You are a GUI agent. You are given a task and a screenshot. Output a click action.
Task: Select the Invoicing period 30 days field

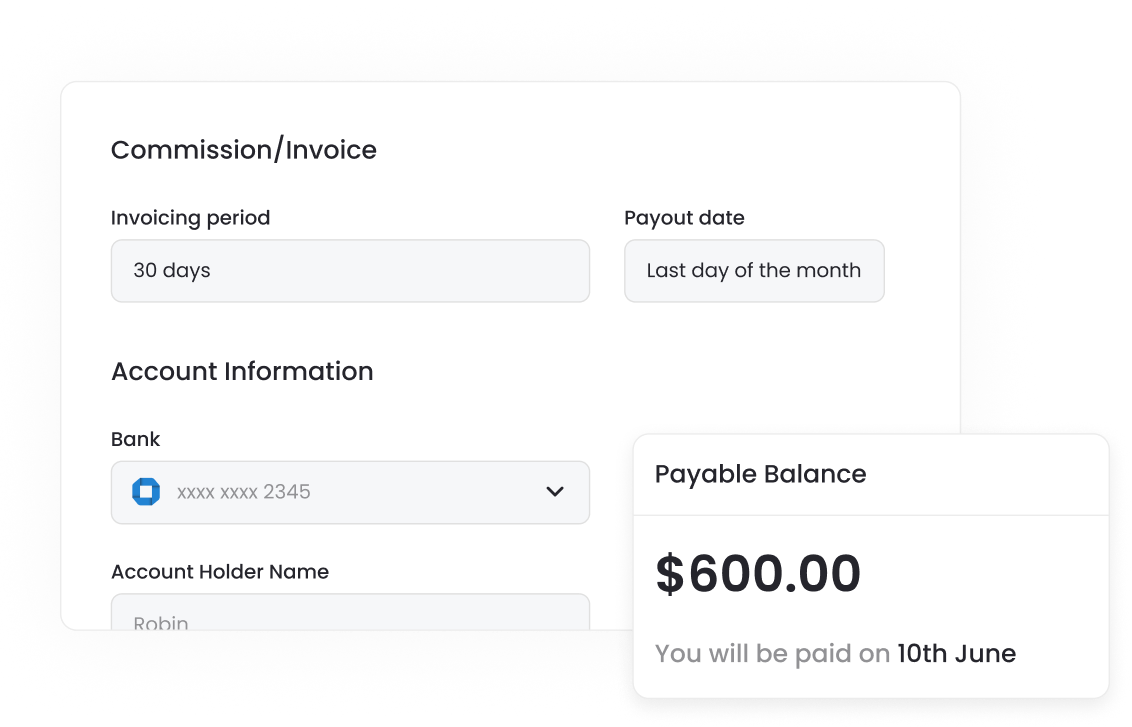coord(350,271)
